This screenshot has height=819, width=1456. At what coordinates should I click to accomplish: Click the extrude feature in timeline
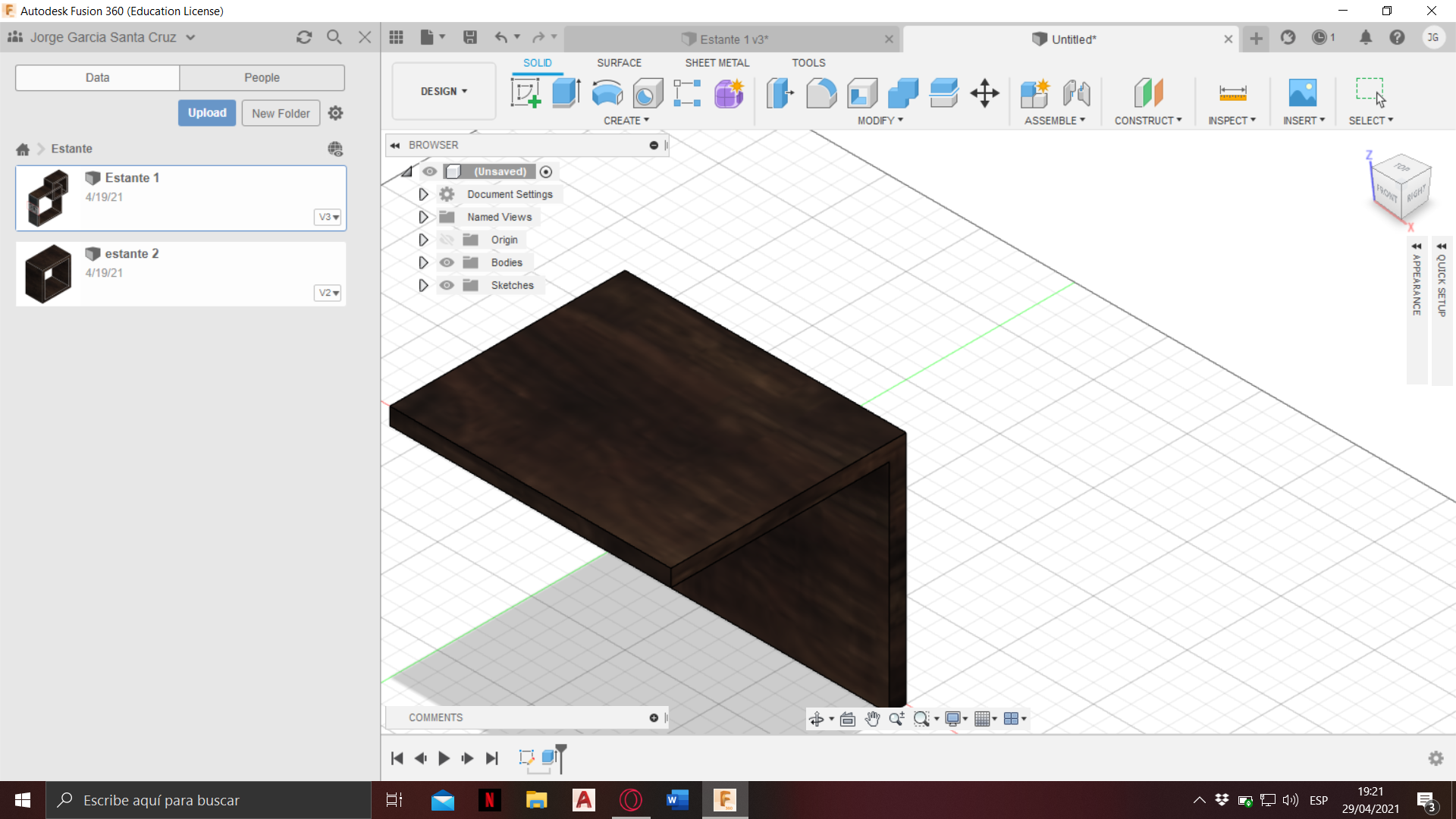click(549, 758)
